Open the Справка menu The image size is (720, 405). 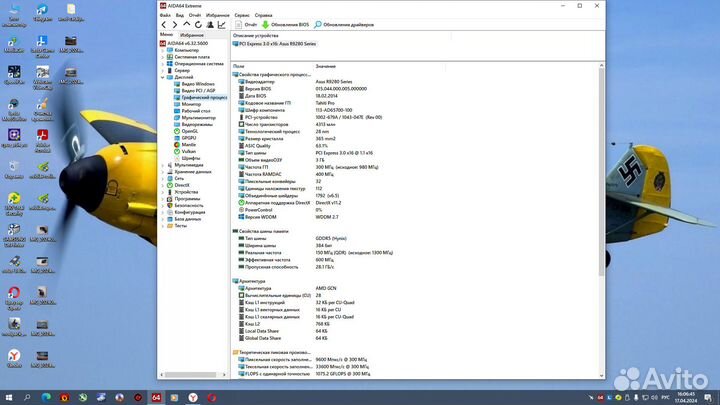click(264, 15)
